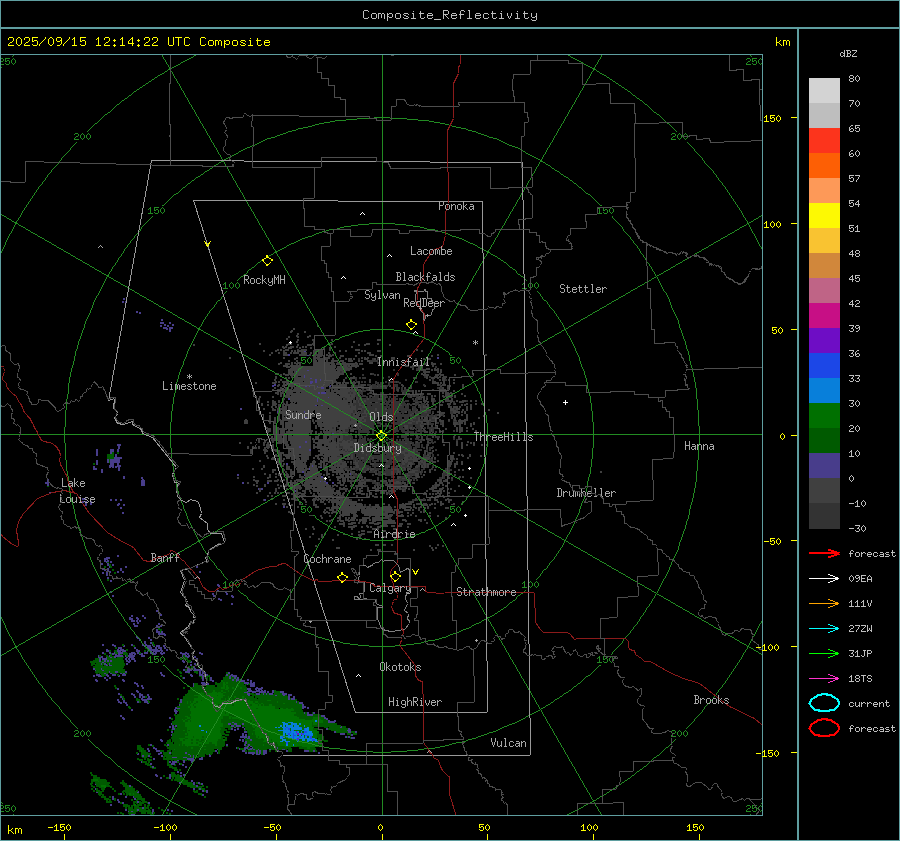The height and width of the screenshot is (841, 900).
Task: Click the Brooks label
Action: point(711,700)
